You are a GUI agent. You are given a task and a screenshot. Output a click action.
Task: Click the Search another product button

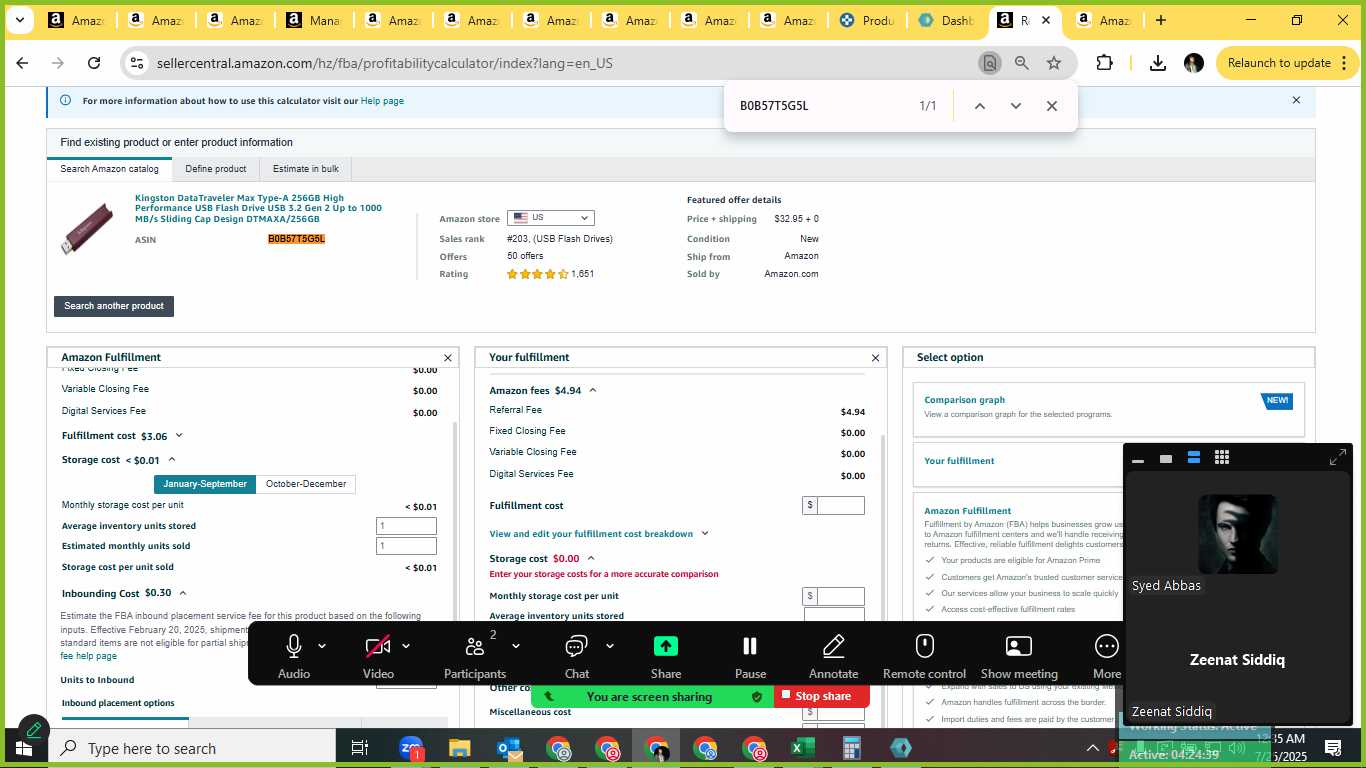click(x=114, y=306)
